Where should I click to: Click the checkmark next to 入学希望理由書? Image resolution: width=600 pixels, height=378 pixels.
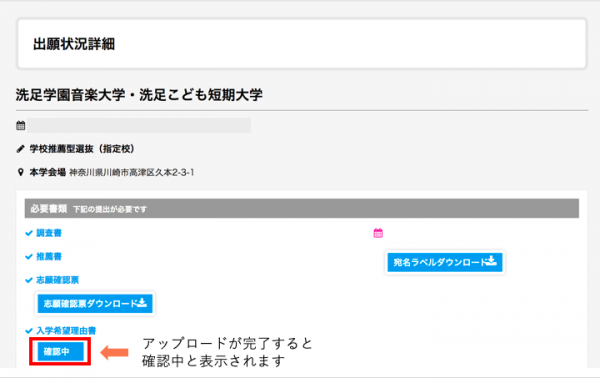coord(29,331)
